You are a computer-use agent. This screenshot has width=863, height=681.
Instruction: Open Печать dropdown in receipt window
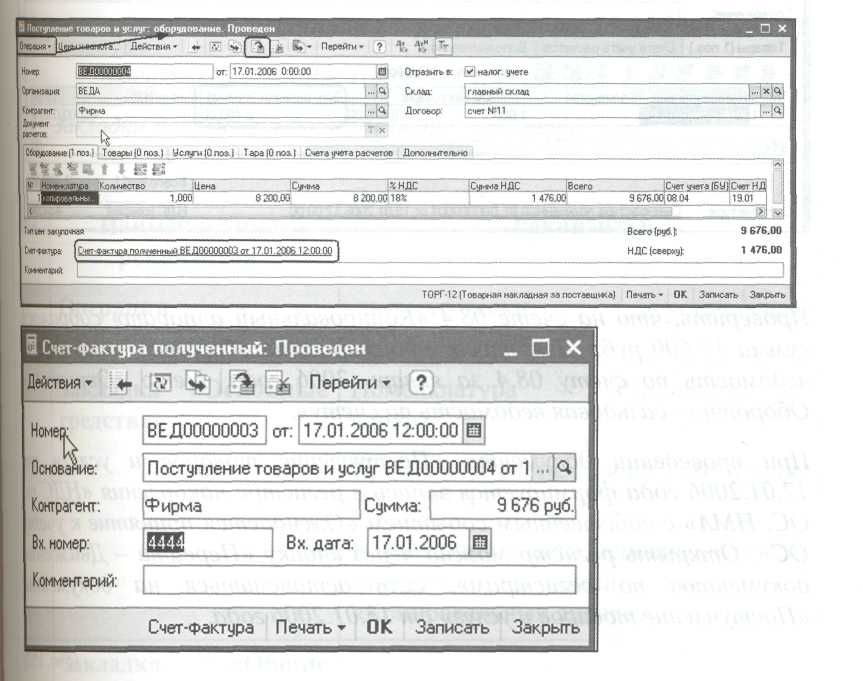pyautogui.click(x=643, y=295)
